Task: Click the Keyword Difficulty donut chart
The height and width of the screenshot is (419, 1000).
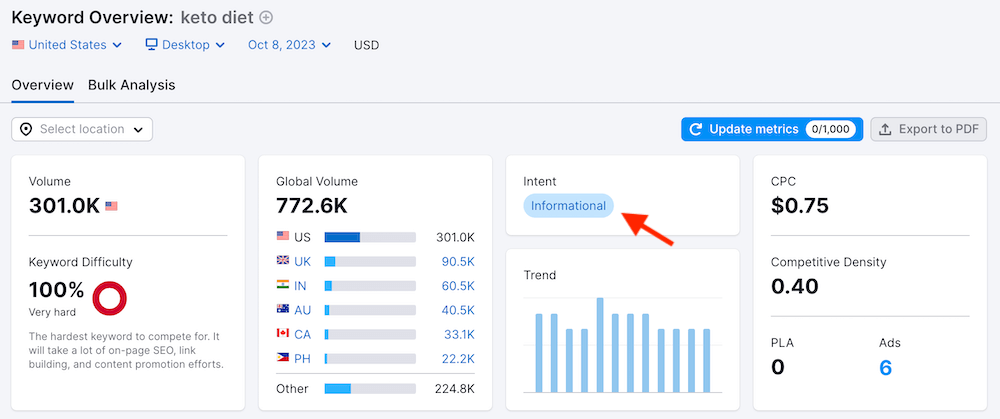Action: [108, 298]
